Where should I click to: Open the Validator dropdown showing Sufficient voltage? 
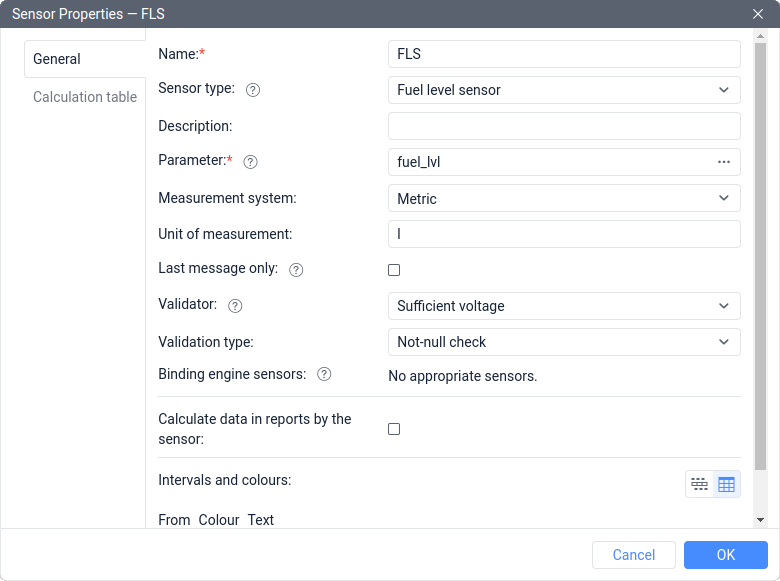pyautogui.click(x=563, y=306)
